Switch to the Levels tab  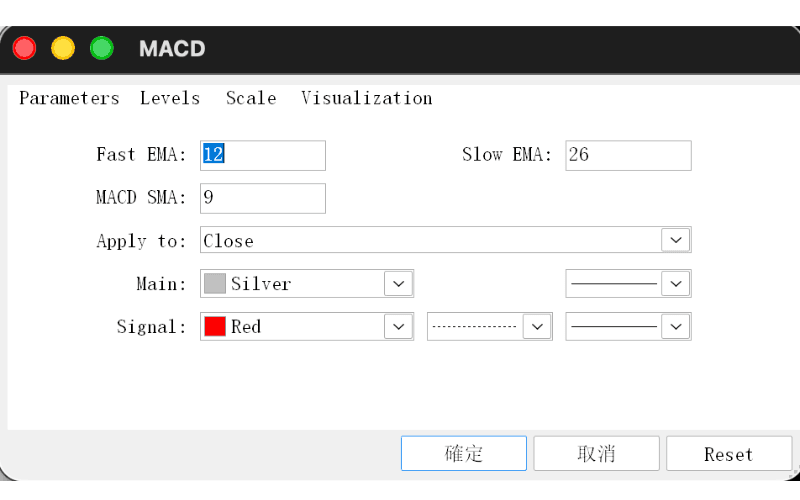click(x=170, y=98)
